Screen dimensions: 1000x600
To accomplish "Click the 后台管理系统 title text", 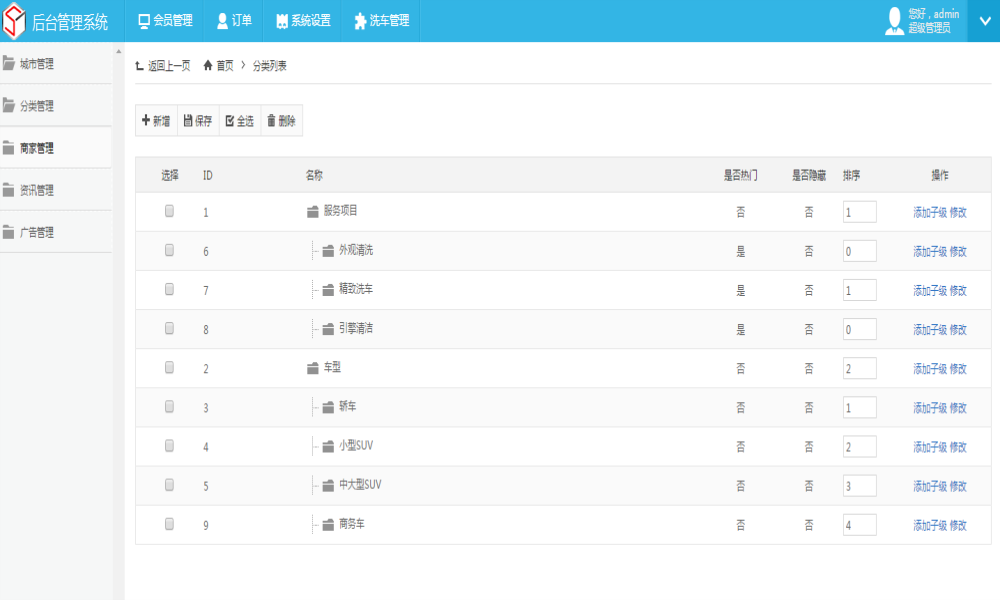I will pos(70,23).
